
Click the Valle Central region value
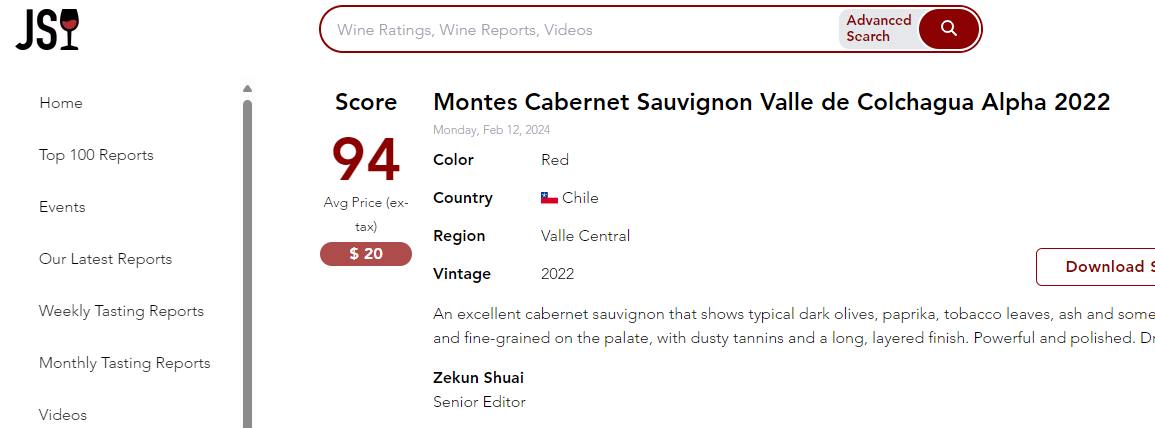pyautogui.click(x=585, y=236)
